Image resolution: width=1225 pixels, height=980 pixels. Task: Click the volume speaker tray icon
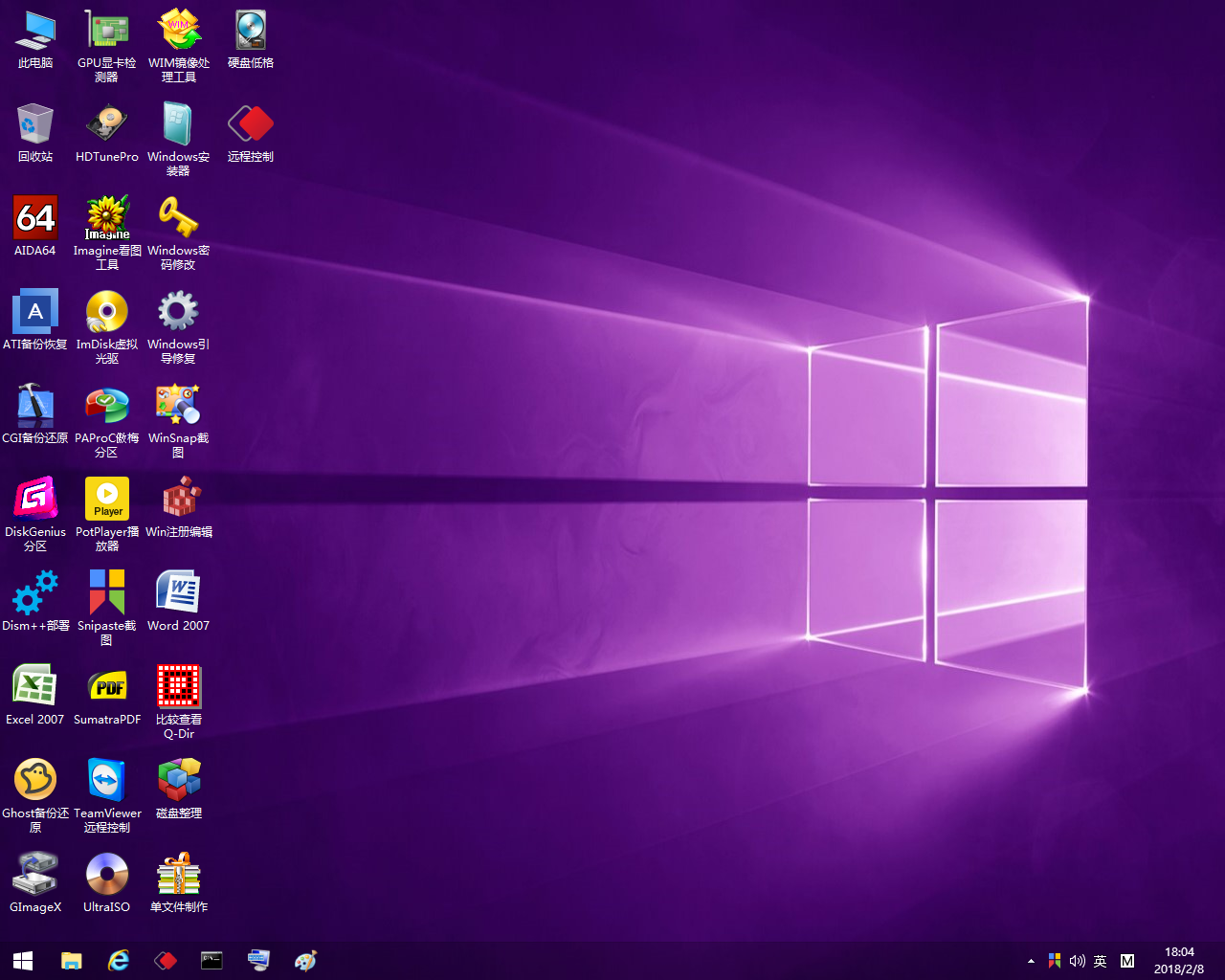(x=1078, y=961)
